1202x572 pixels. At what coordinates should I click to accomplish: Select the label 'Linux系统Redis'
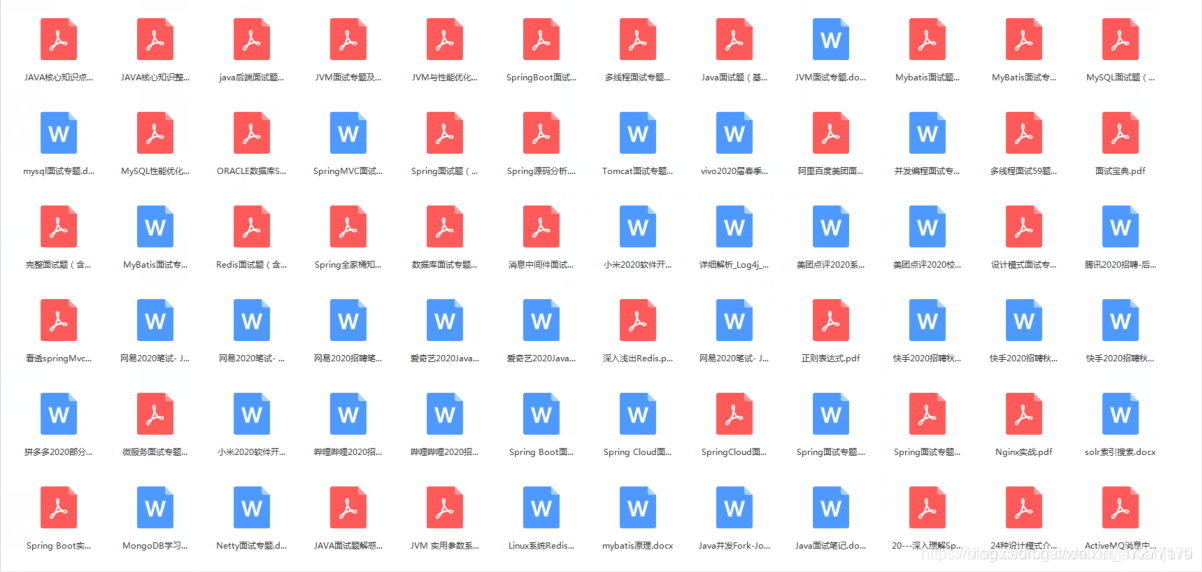pos(541,546)
